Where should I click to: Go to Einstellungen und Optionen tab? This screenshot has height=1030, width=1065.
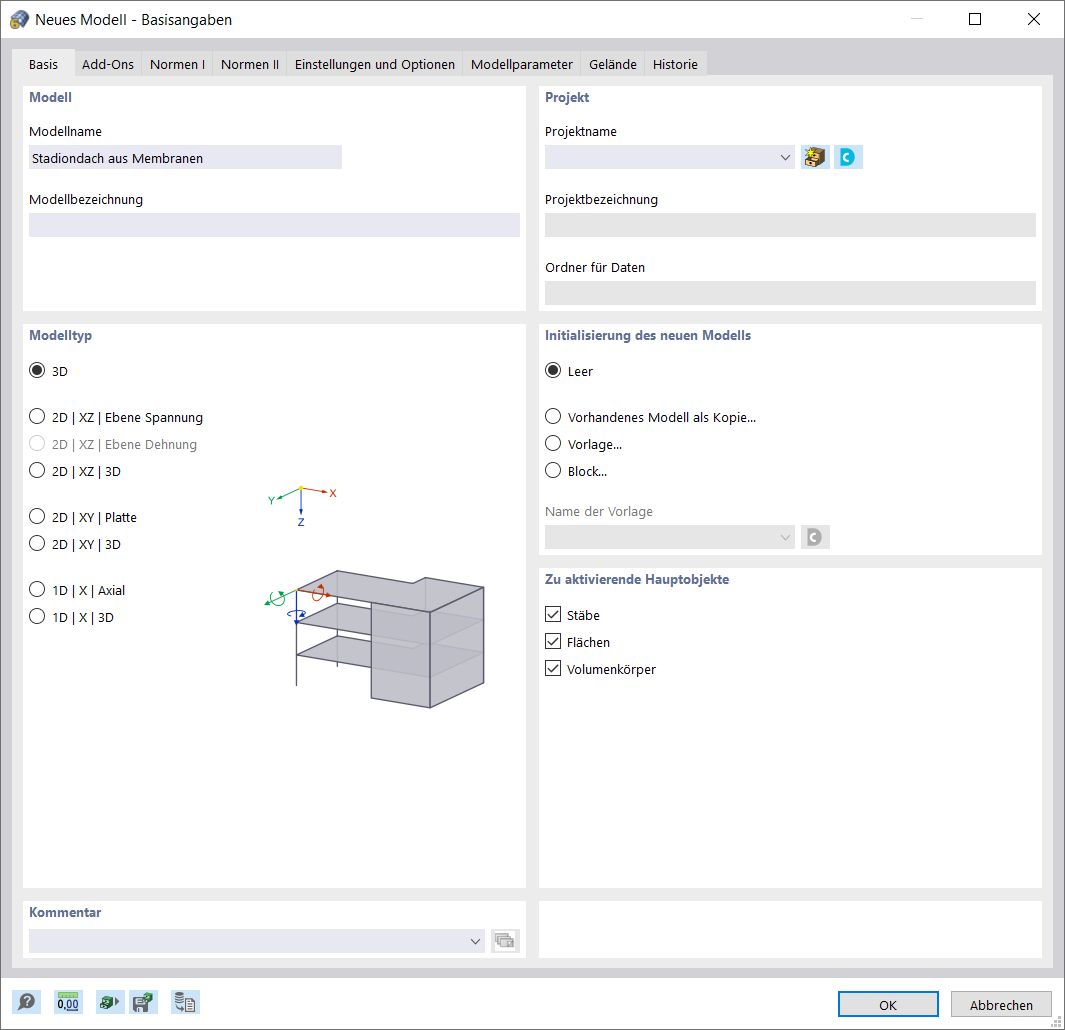(375, 64)
